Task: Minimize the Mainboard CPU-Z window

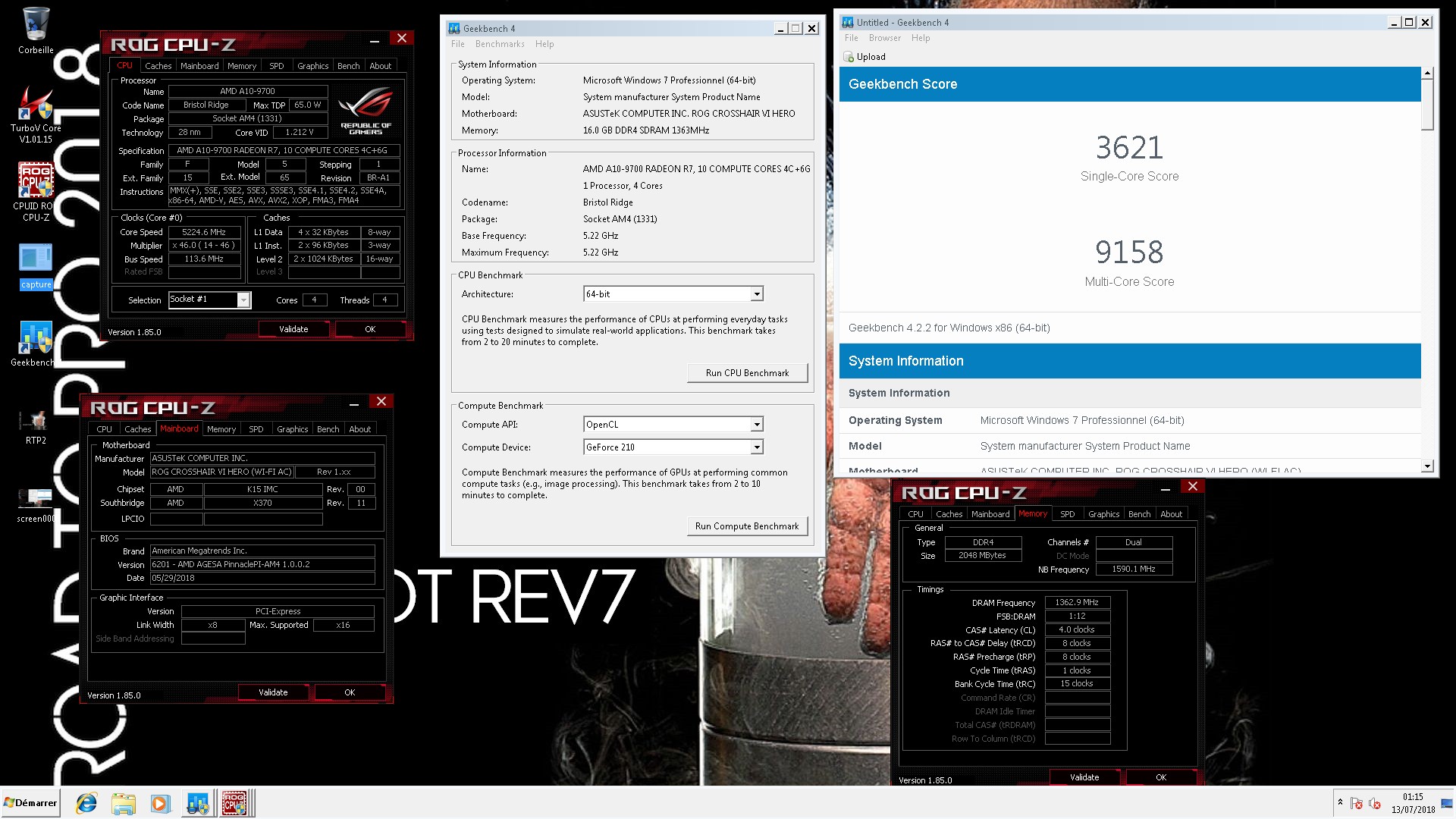Action: [354, 403]
